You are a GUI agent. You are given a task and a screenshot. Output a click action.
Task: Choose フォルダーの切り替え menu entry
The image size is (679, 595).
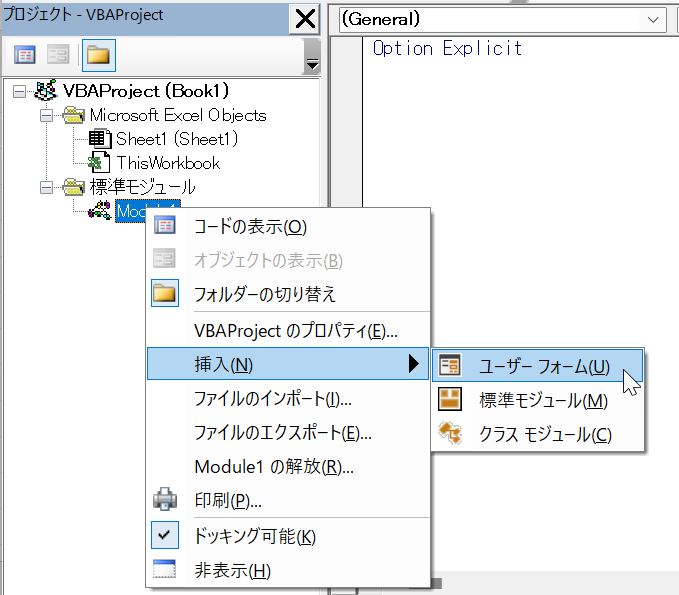[288, 294]
